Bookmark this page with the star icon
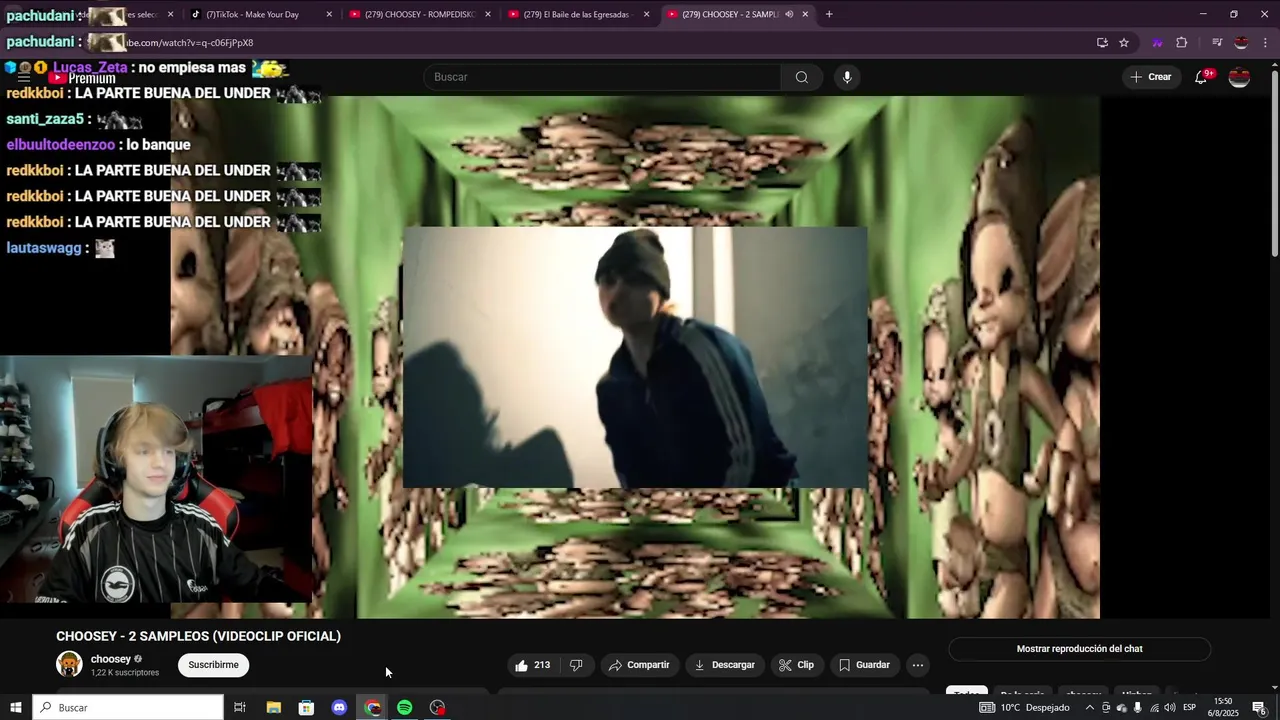The height and width of the screenshot is (720, 1280). 1124,42
